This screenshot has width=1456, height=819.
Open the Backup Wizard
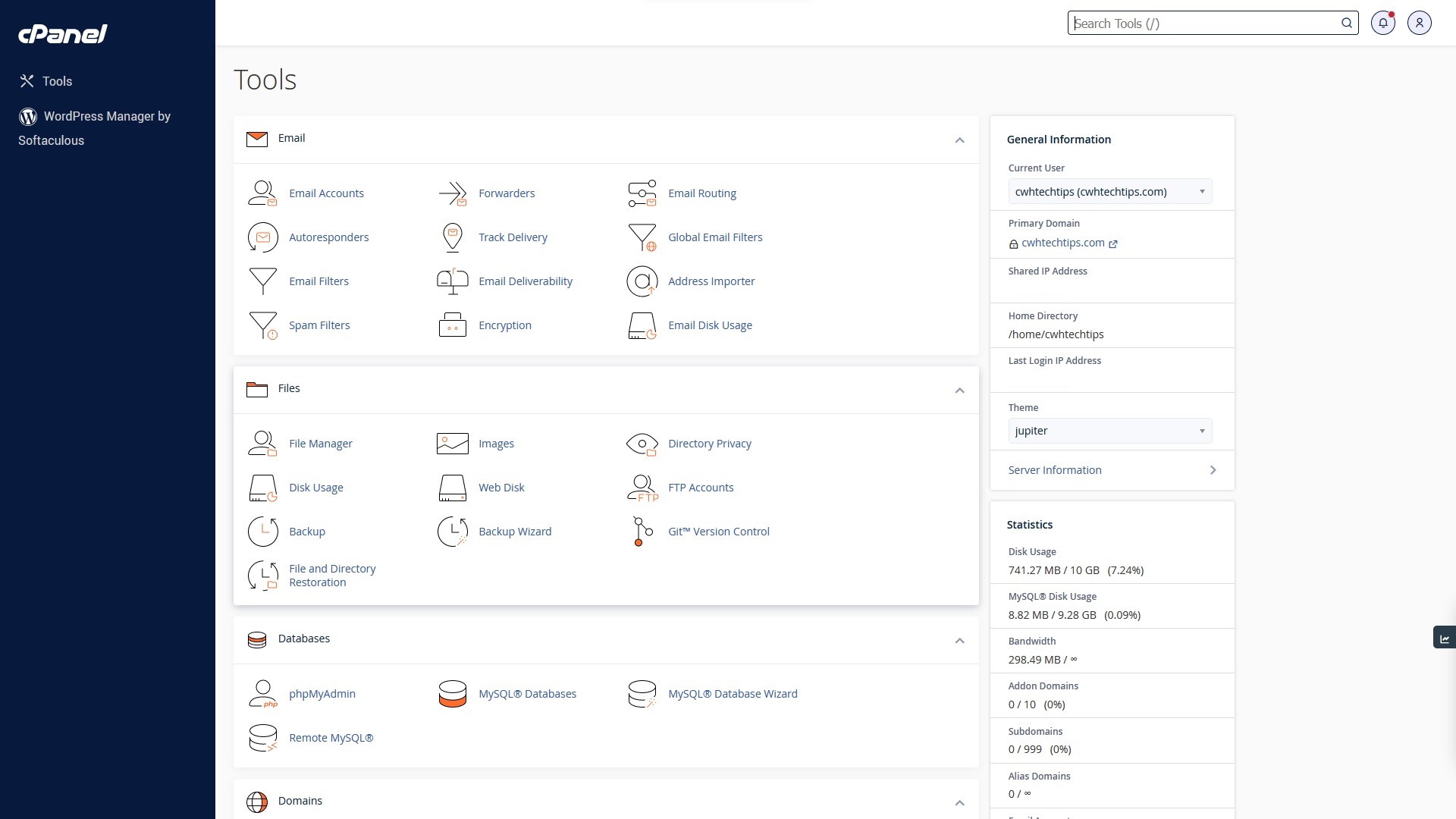coord(515,532)
